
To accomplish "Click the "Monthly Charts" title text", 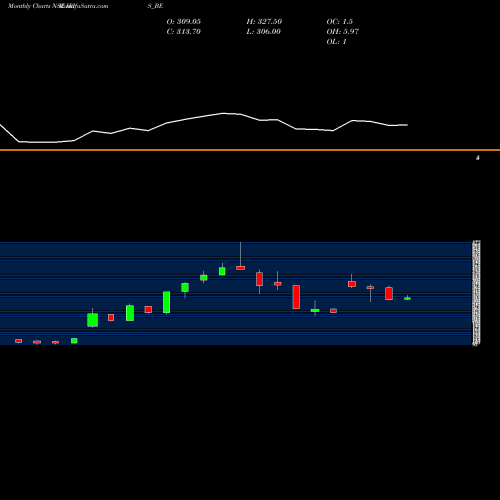I will coord(29,6).
